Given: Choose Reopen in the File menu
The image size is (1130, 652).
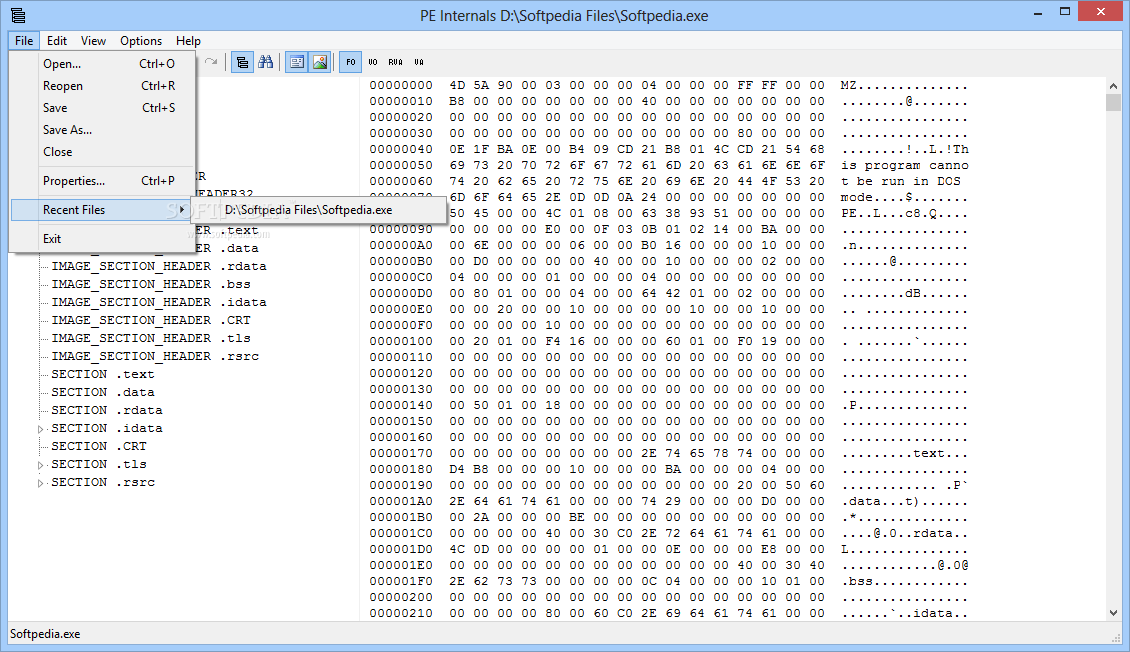Looking at the screenshot, I should [x=102, y=86].
